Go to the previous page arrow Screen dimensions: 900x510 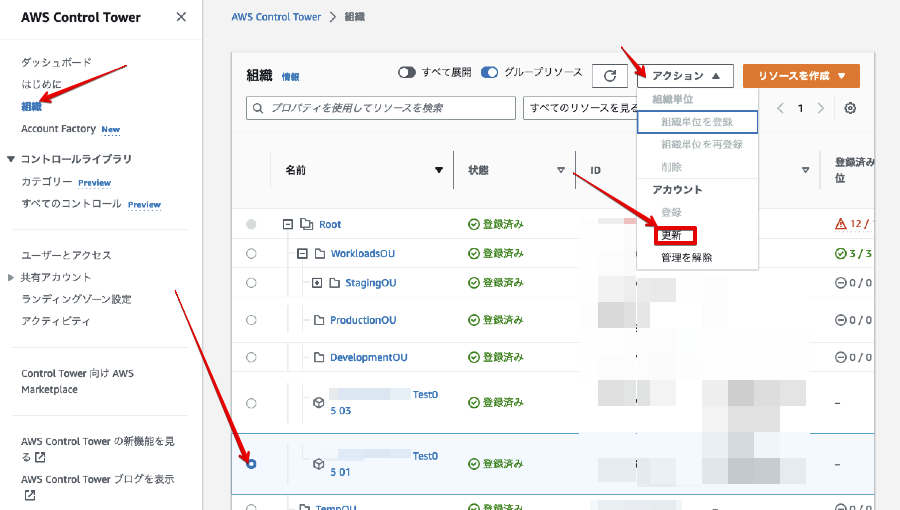780,108
